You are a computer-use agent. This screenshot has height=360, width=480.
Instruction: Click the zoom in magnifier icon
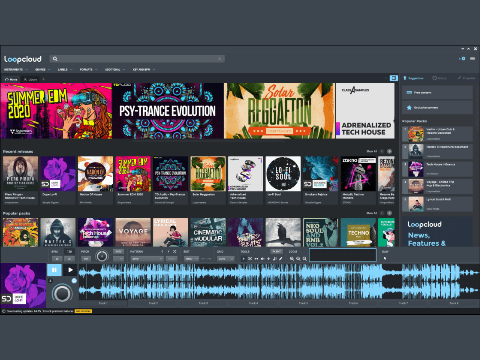[x=292, y=259]
